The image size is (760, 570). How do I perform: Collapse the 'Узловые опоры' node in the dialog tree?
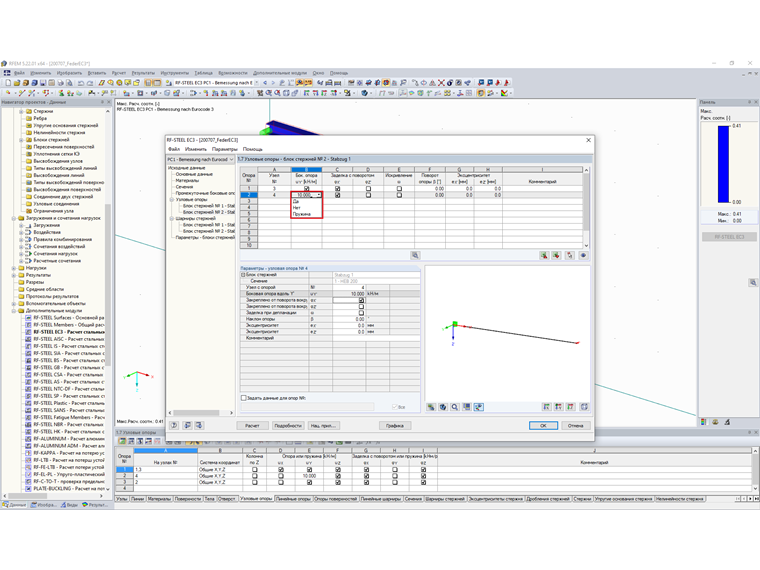(x=172, y=200)
